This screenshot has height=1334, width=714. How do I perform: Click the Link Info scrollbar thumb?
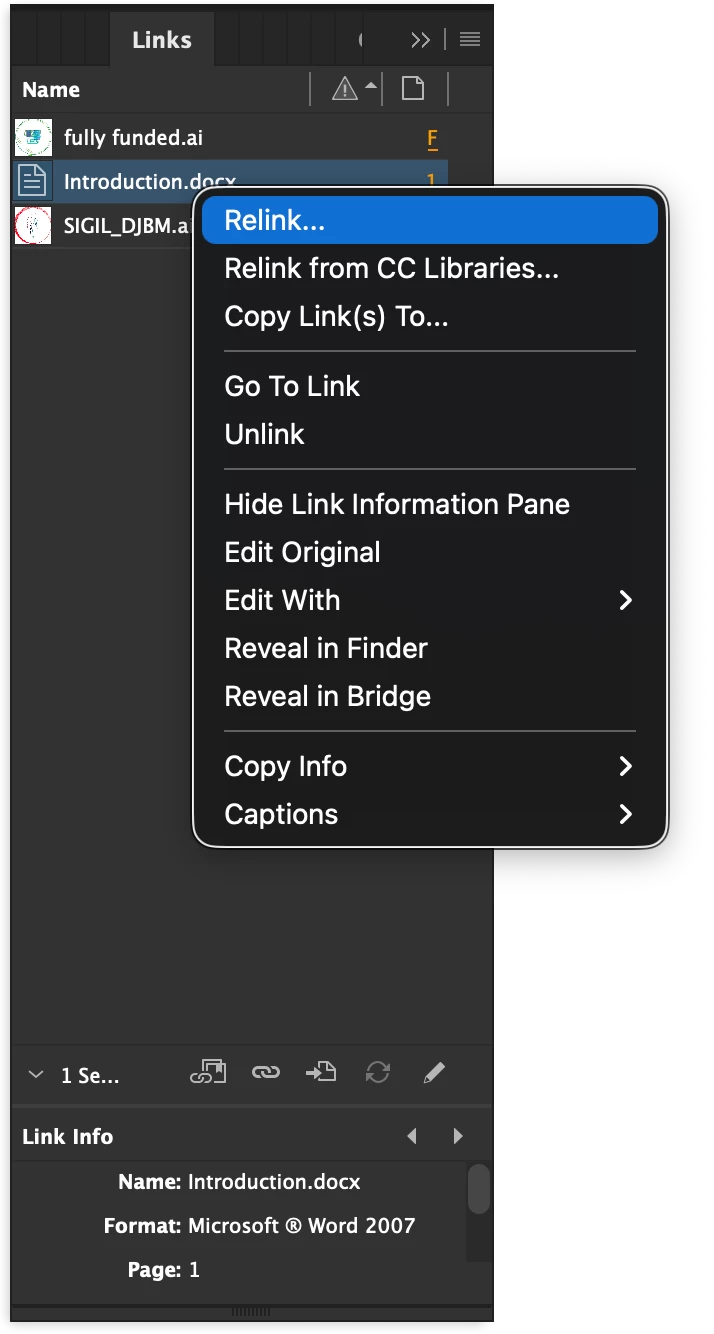[x=479, y=1189]
